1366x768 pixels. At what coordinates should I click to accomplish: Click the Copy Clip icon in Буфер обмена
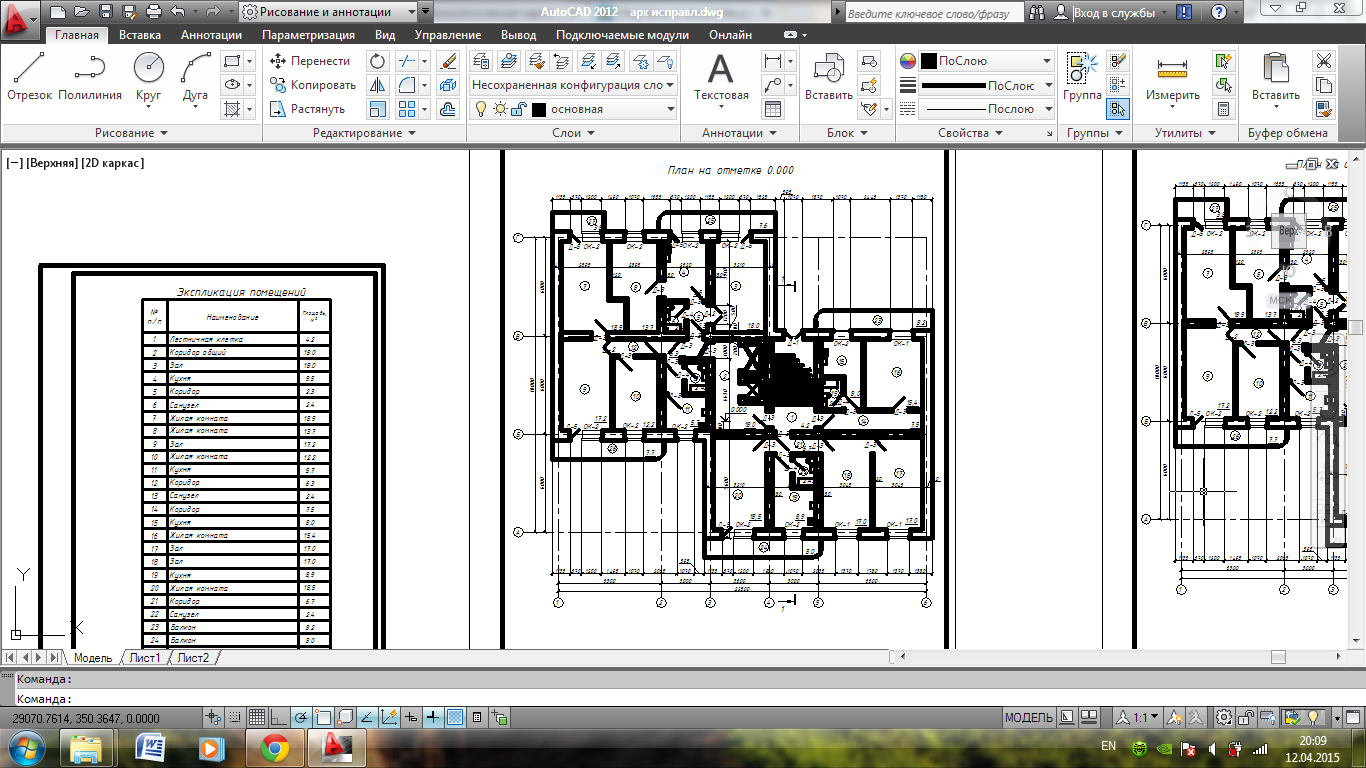[1324, 85]
